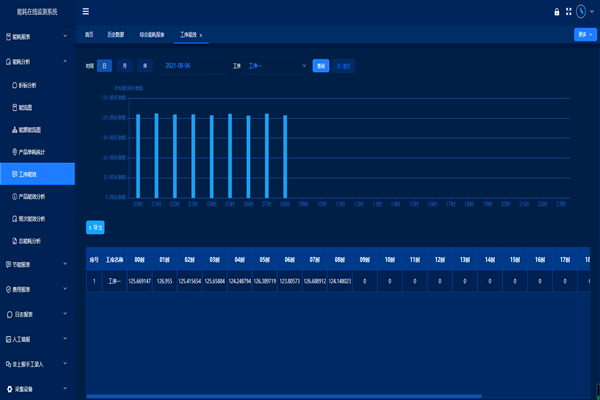Open the 总能耗分析 sidebar item

click(x=36, y=241)
